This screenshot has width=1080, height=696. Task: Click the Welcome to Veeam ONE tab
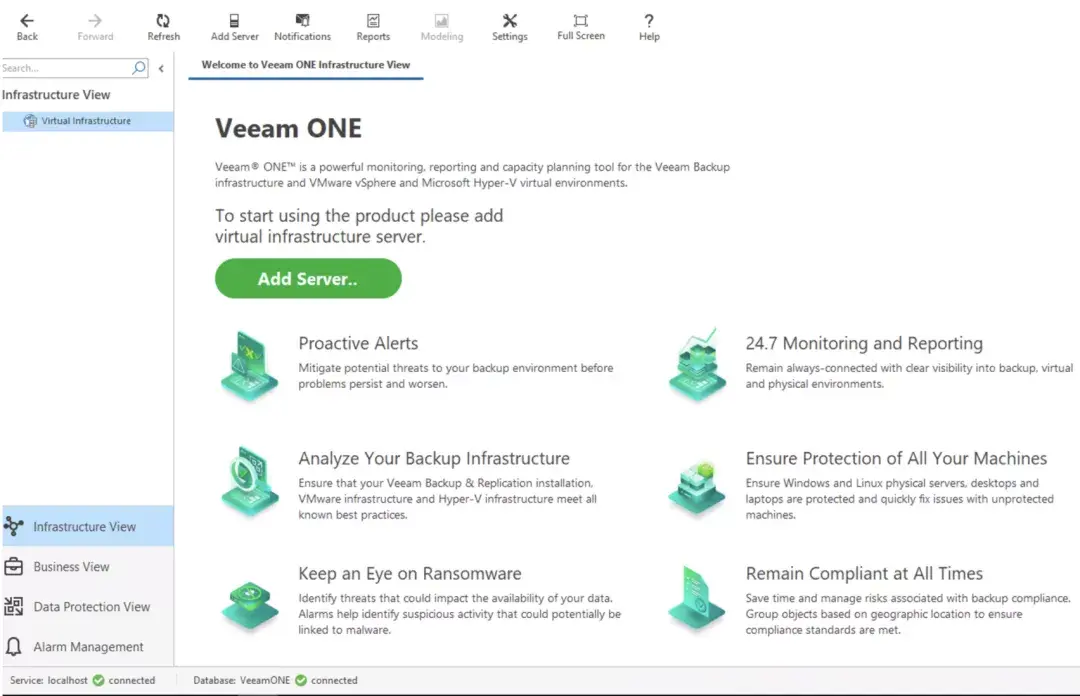[x=306, y=64]
